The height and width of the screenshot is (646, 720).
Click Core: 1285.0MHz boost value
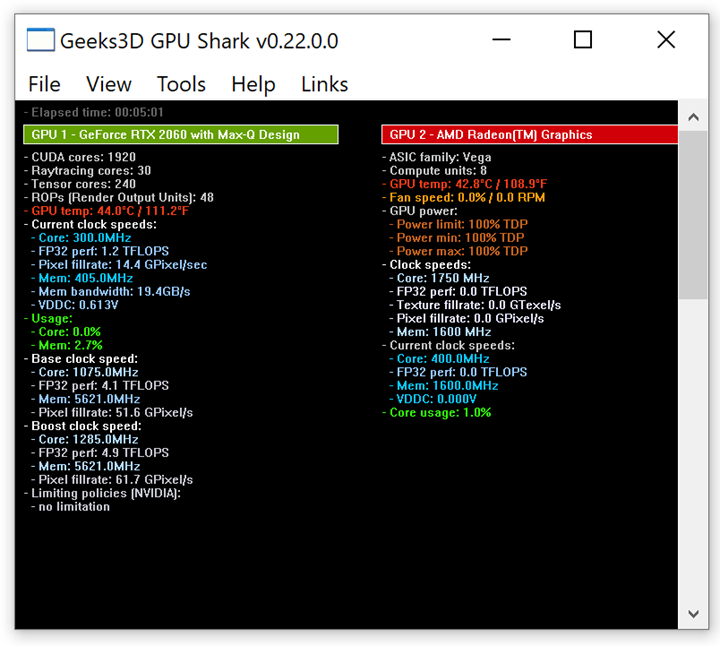coord(85,439)
